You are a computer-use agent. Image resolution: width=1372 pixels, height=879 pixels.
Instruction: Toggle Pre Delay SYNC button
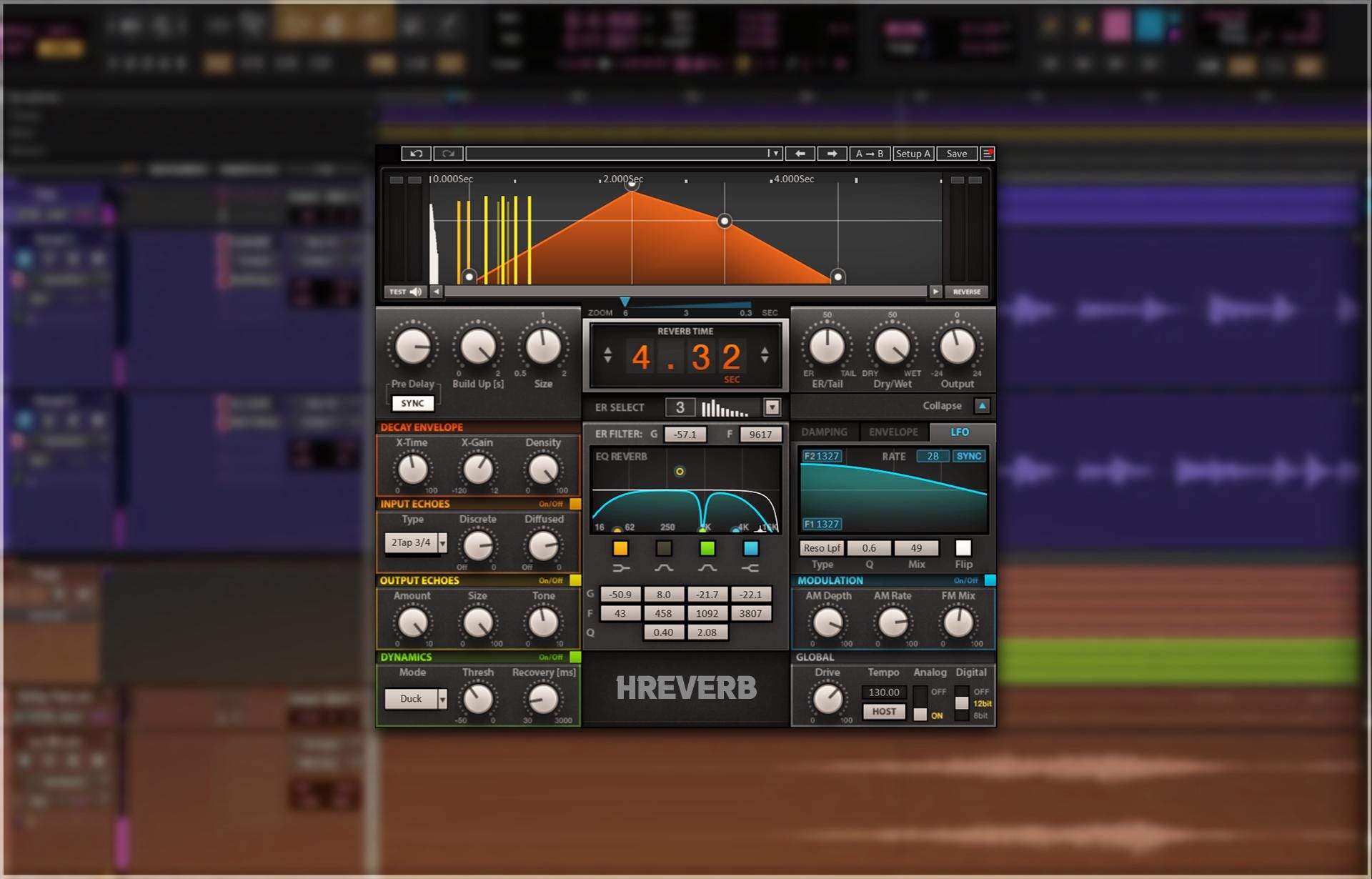click(412, 403)
